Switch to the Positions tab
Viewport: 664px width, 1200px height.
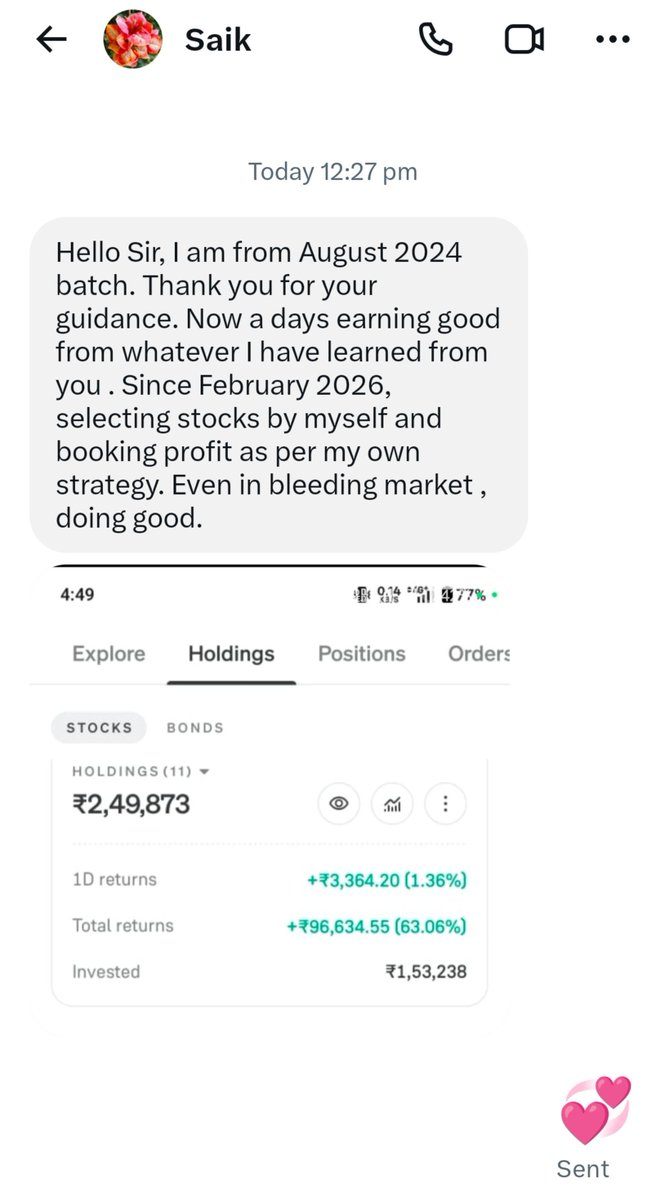click(x=361, y=653)
